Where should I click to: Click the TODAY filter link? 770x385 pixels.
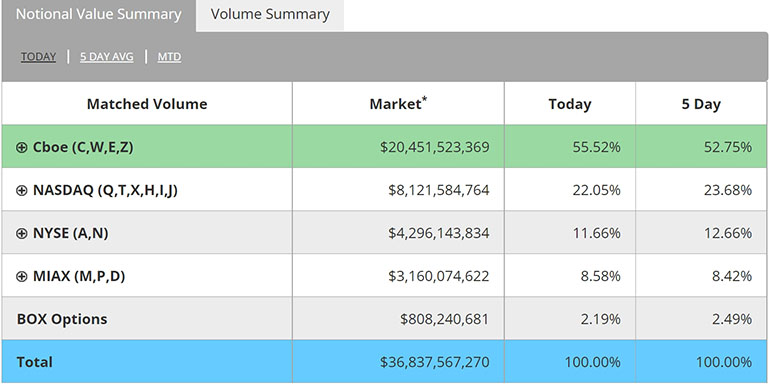38,57
